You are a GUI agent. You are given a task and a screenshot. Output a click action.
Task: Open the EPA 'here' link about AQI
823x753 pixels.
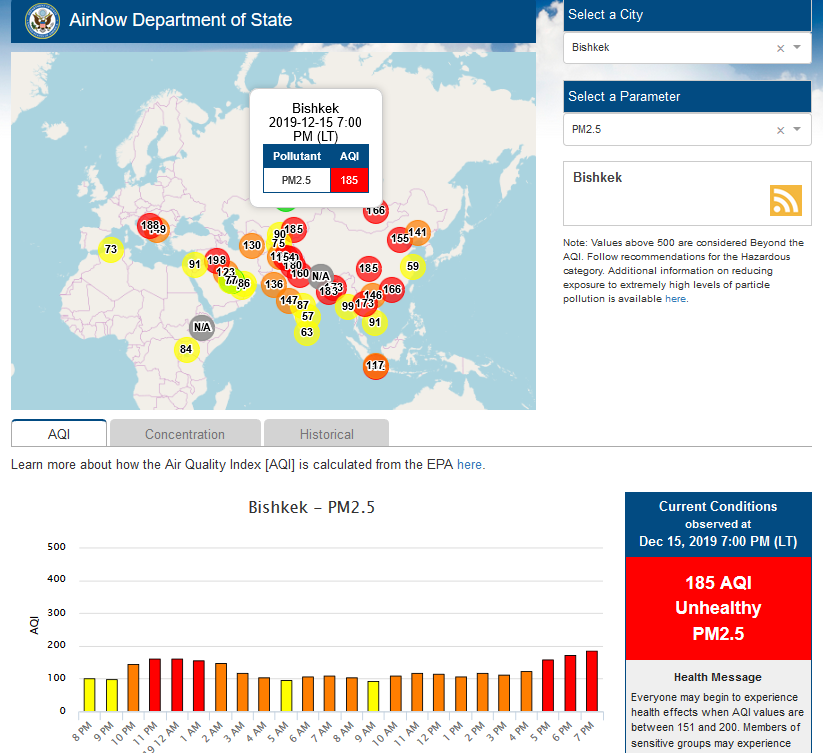click(469, 465)
